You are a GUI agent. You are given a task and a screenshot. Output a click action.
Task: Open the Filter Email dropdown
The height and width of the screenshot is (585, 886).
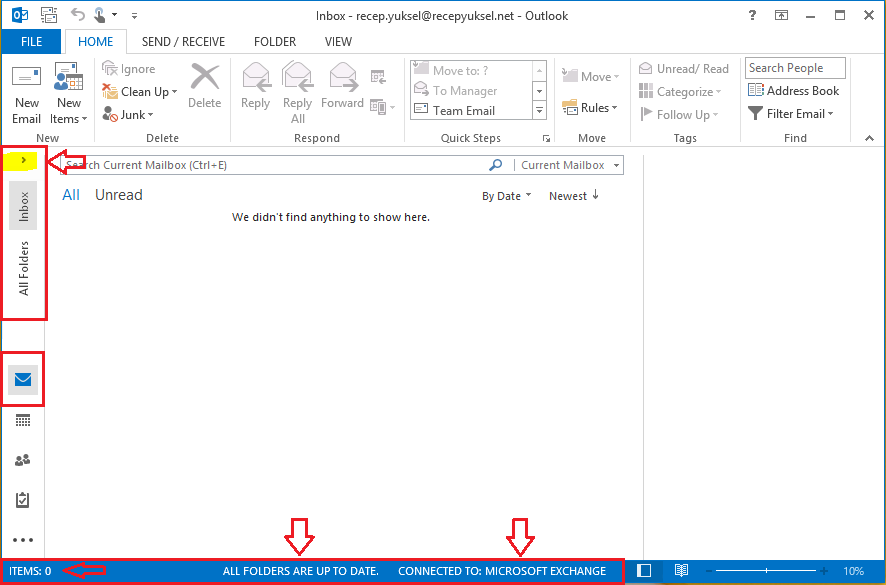click(x=791, y=114)
